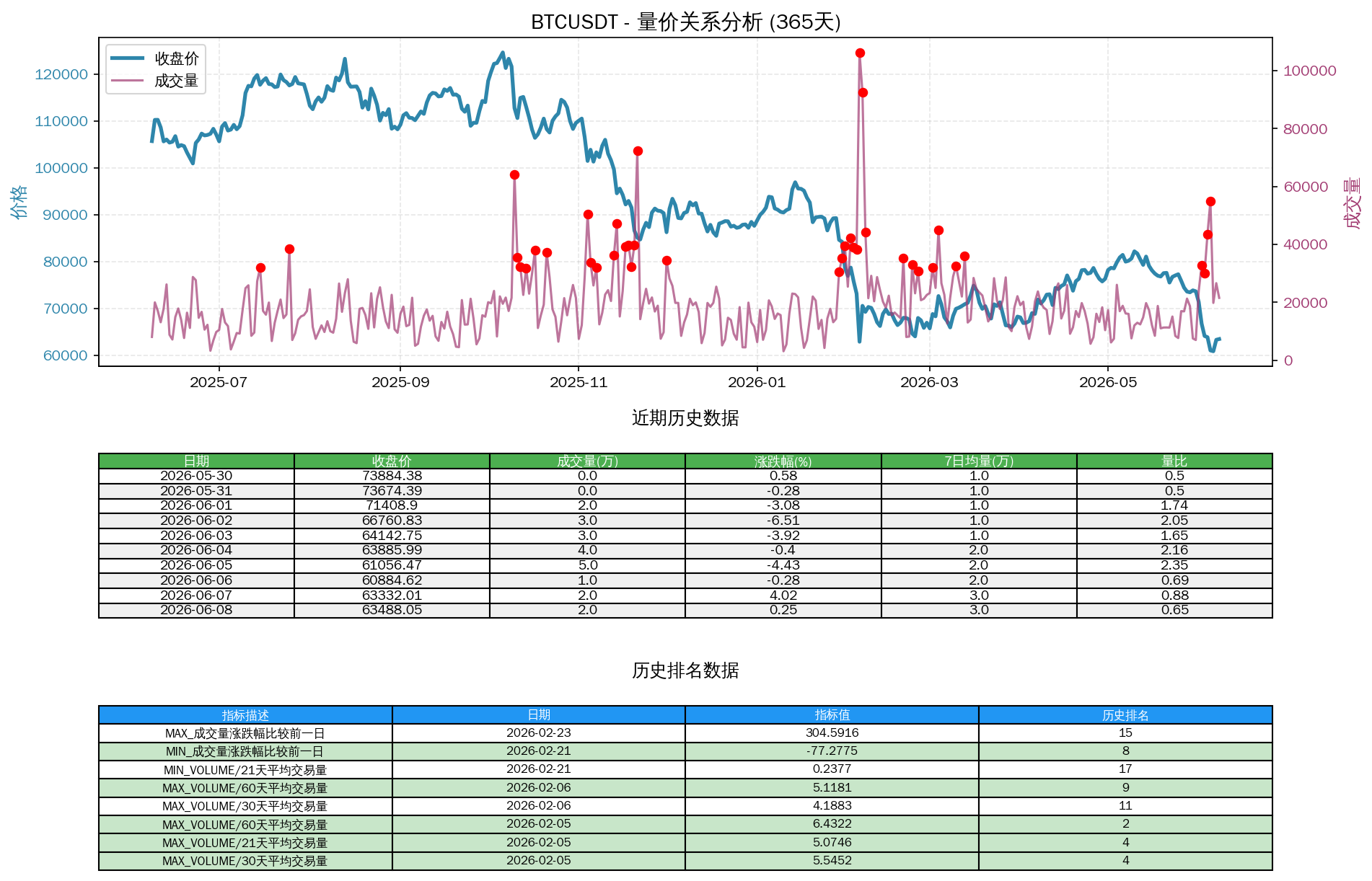Click closing price 71408.9

(392, 506)
